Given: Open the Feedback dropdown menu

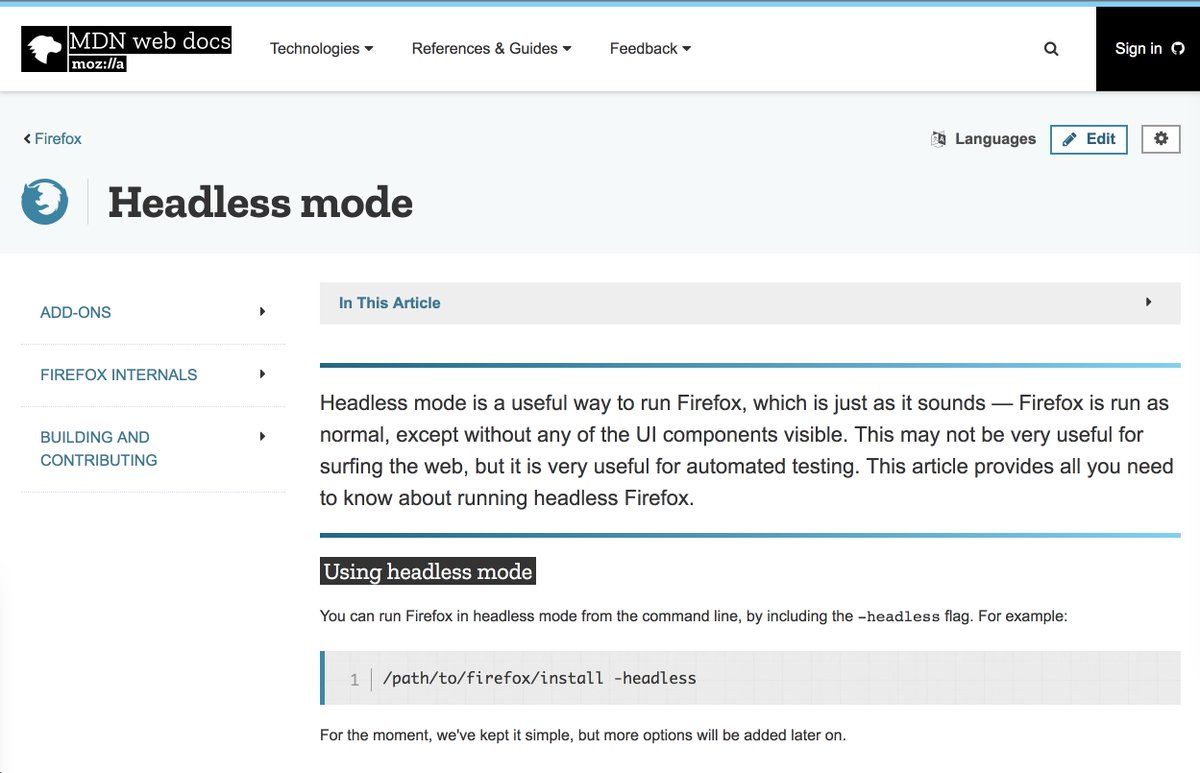Looking at the screenshot, I should [650, 49].
